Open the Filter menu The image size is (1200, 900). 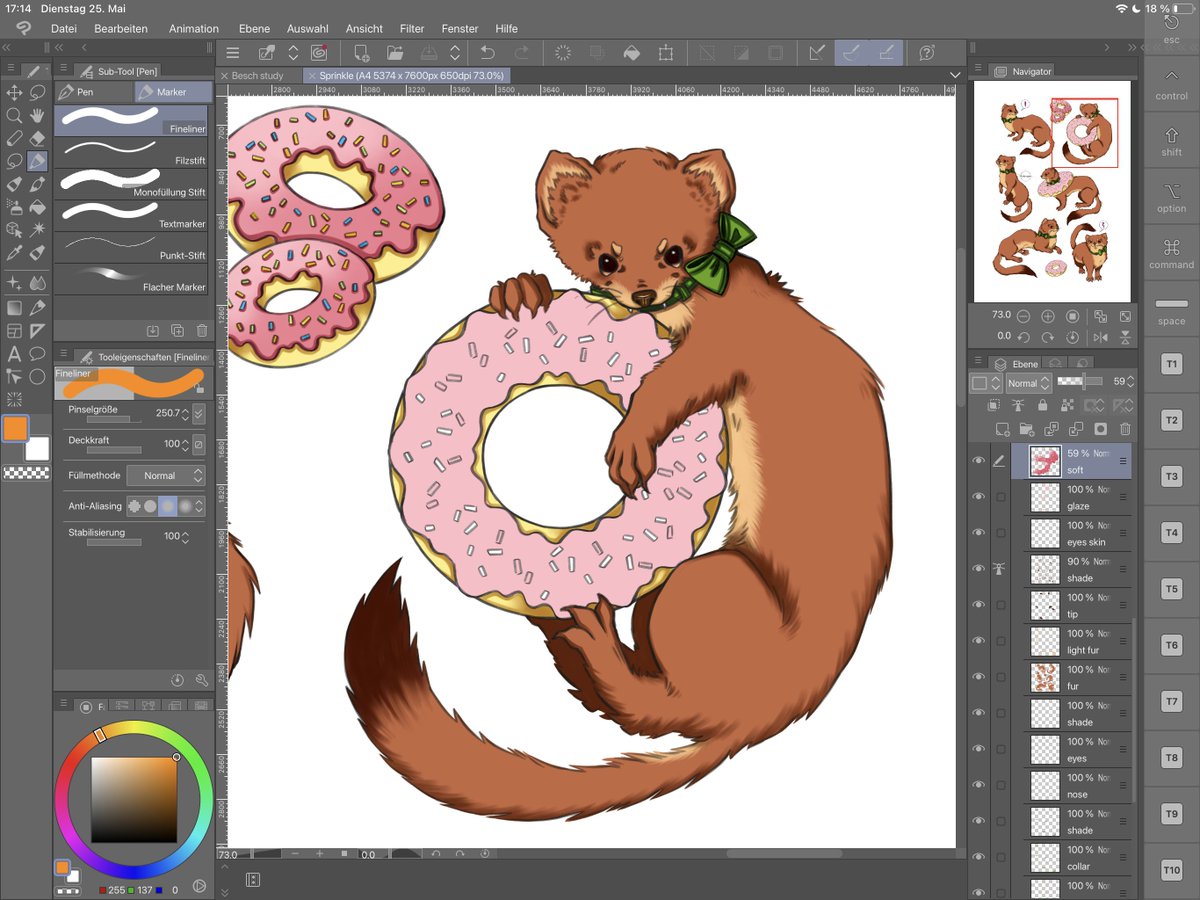[412, 29]
